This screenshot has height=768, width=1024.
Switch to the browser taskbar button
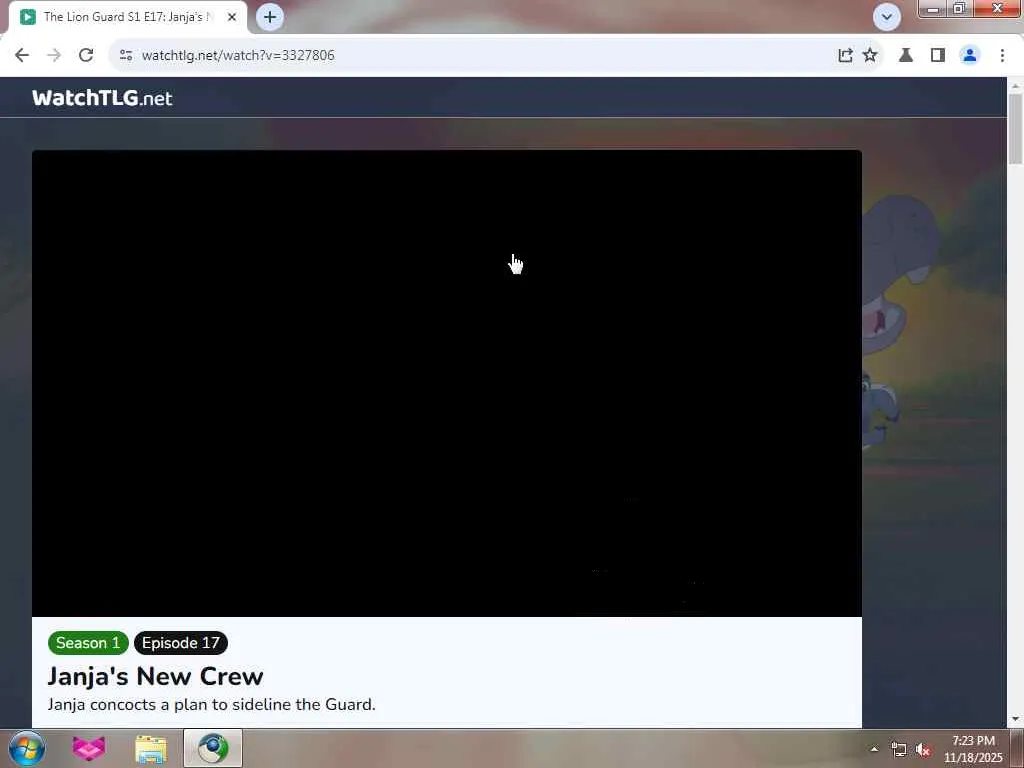(x=213, y=748)
